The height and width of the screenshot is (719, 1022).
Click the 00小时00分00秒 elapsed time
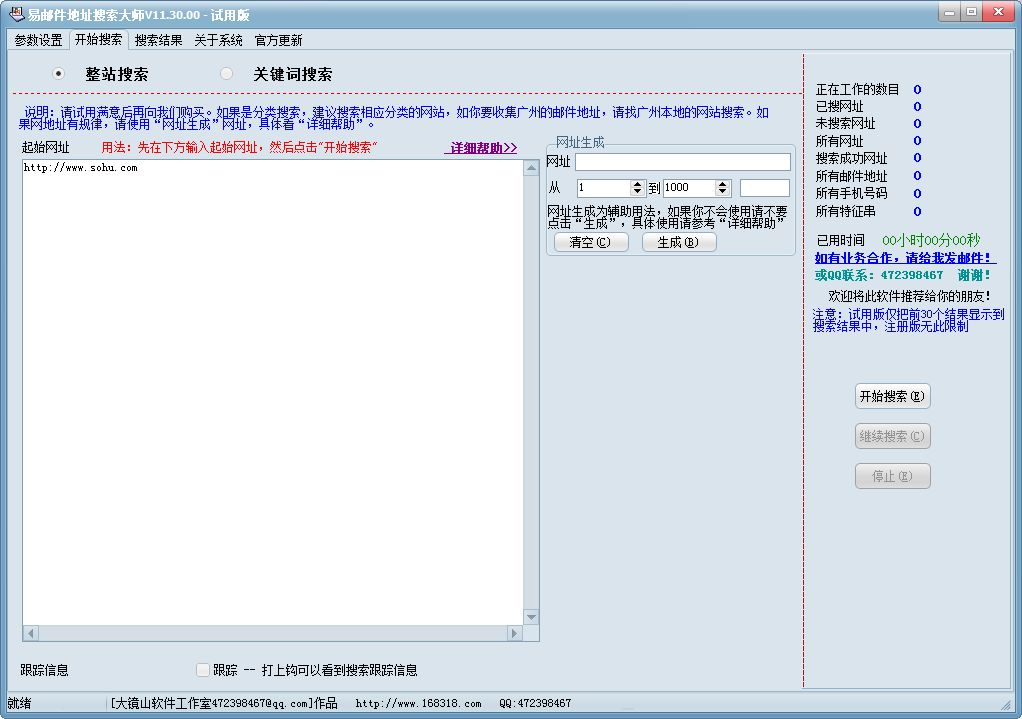click(x=931, y=240)
